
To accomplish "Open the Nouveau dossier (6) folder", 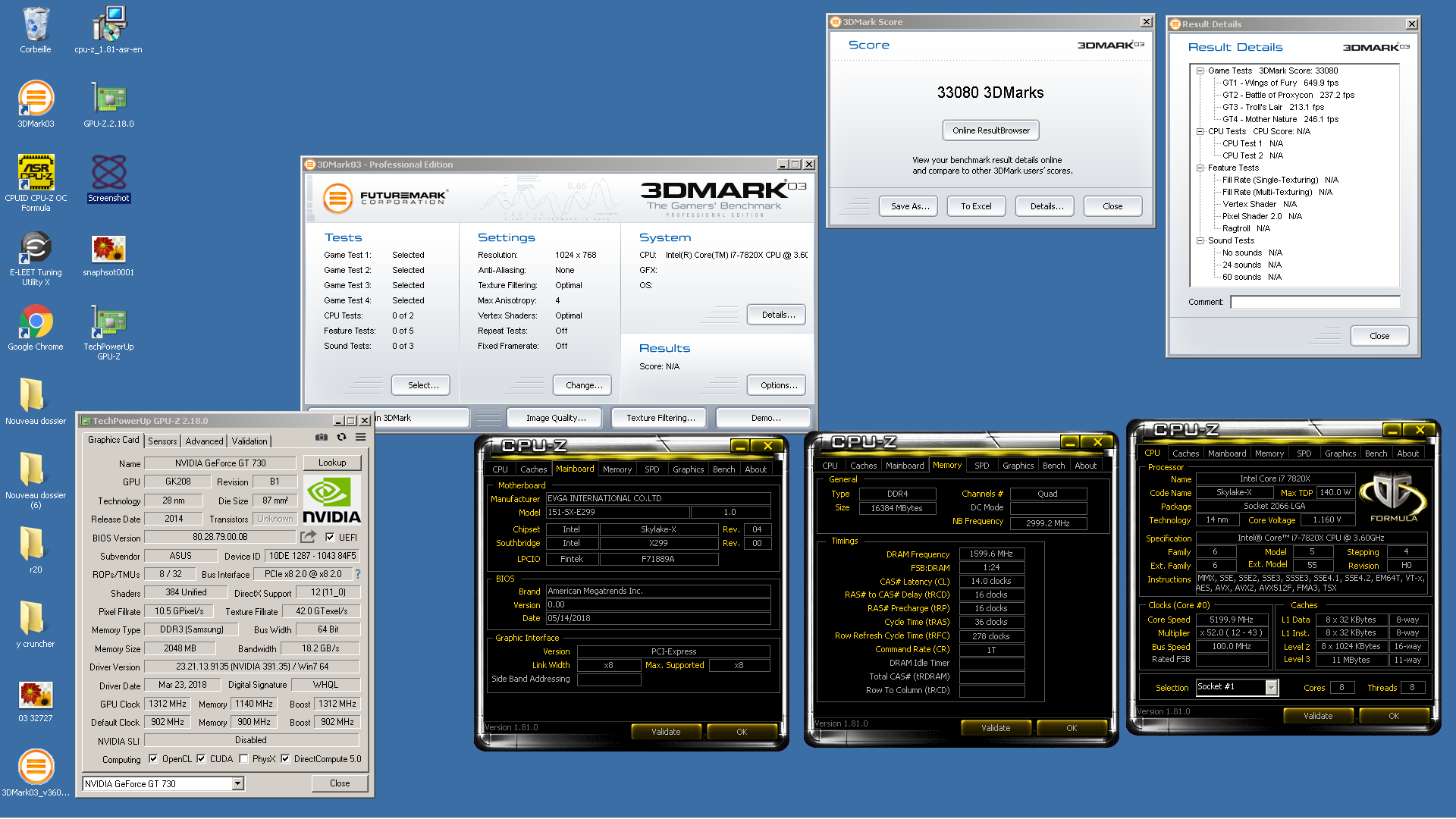I will point(36,481).
